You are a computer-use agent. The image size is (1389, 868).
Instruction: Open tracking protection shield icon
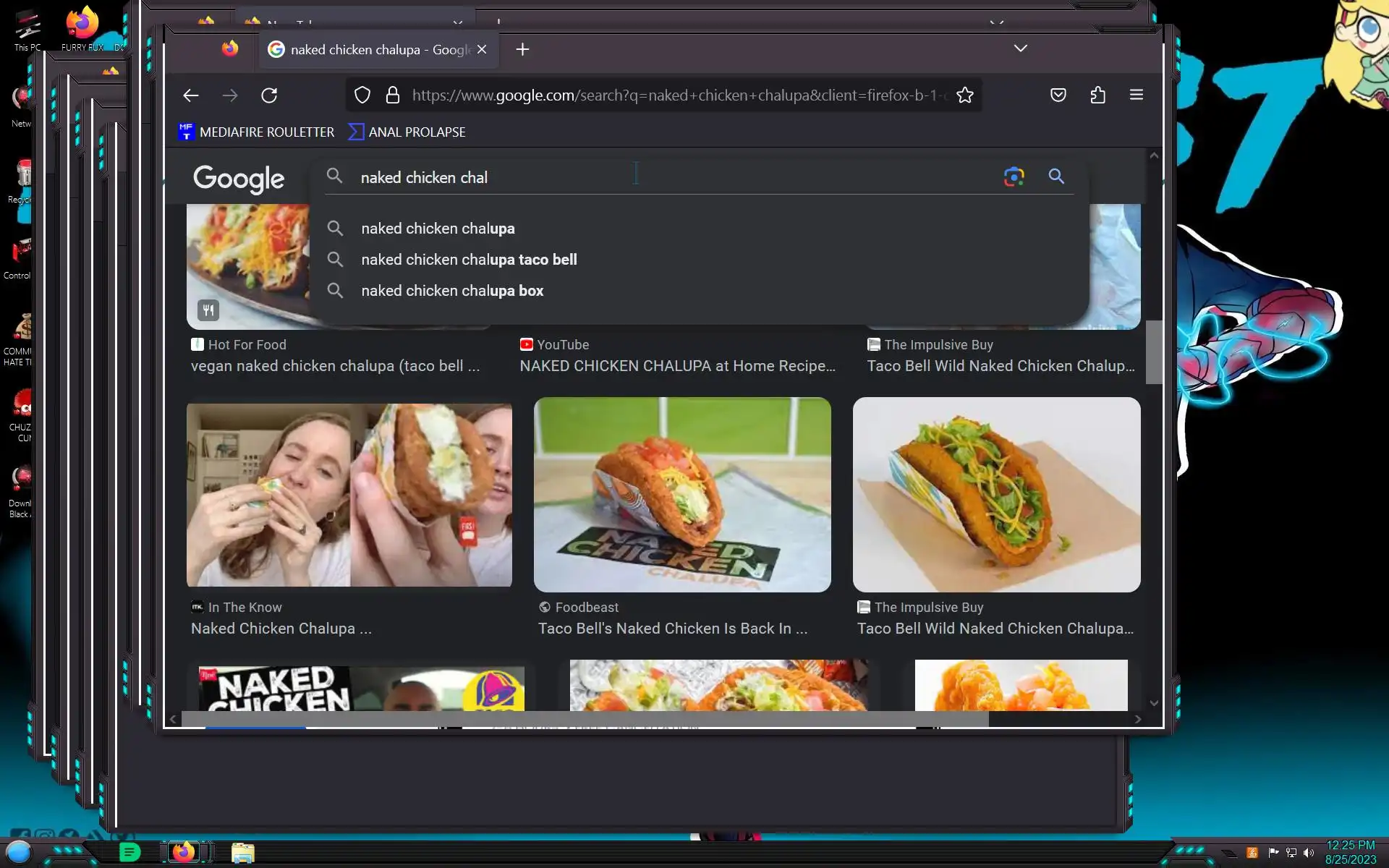(x=362, y=95)
